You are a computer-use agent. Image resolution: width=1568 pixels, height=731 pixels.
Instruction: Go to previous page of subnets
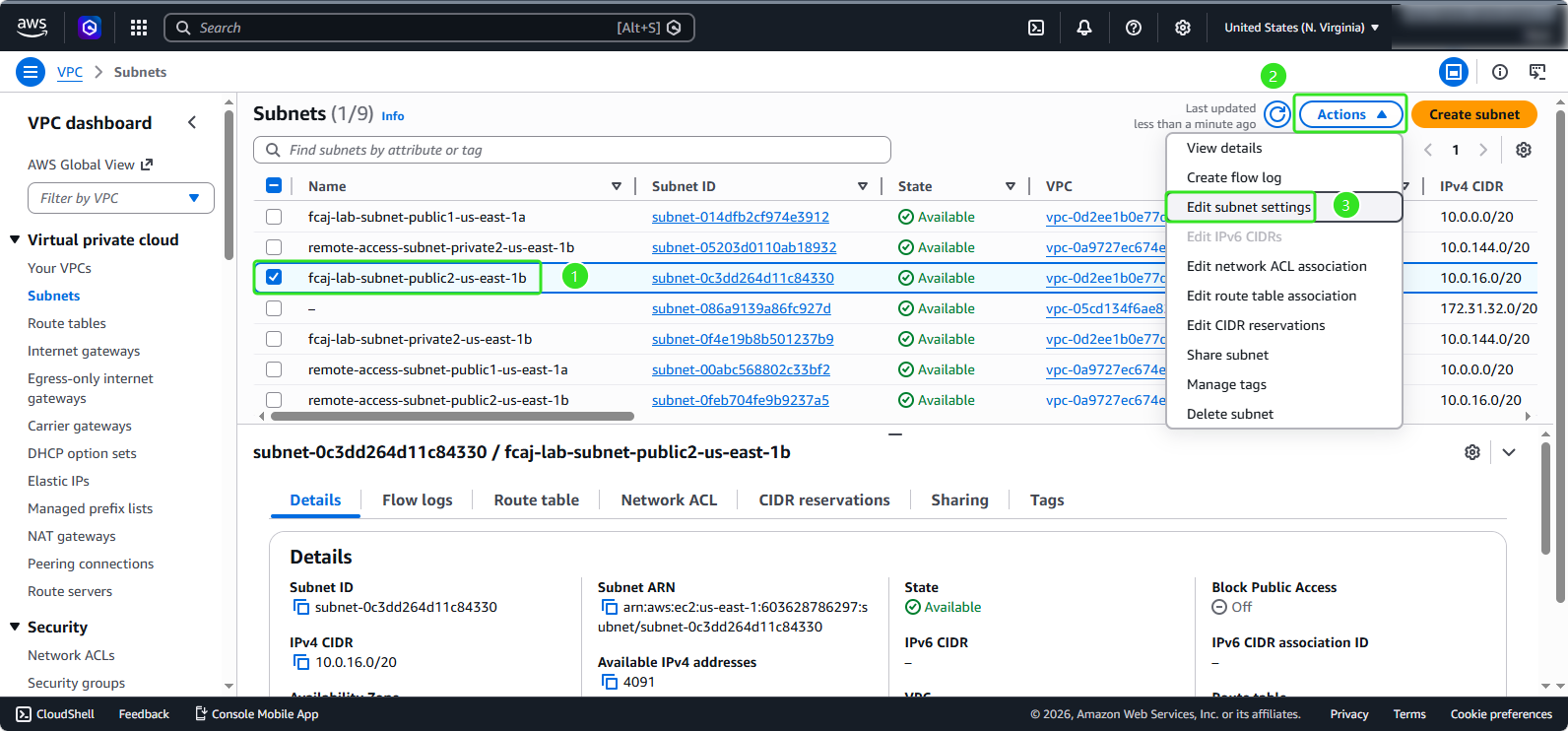pos(1428,150)
